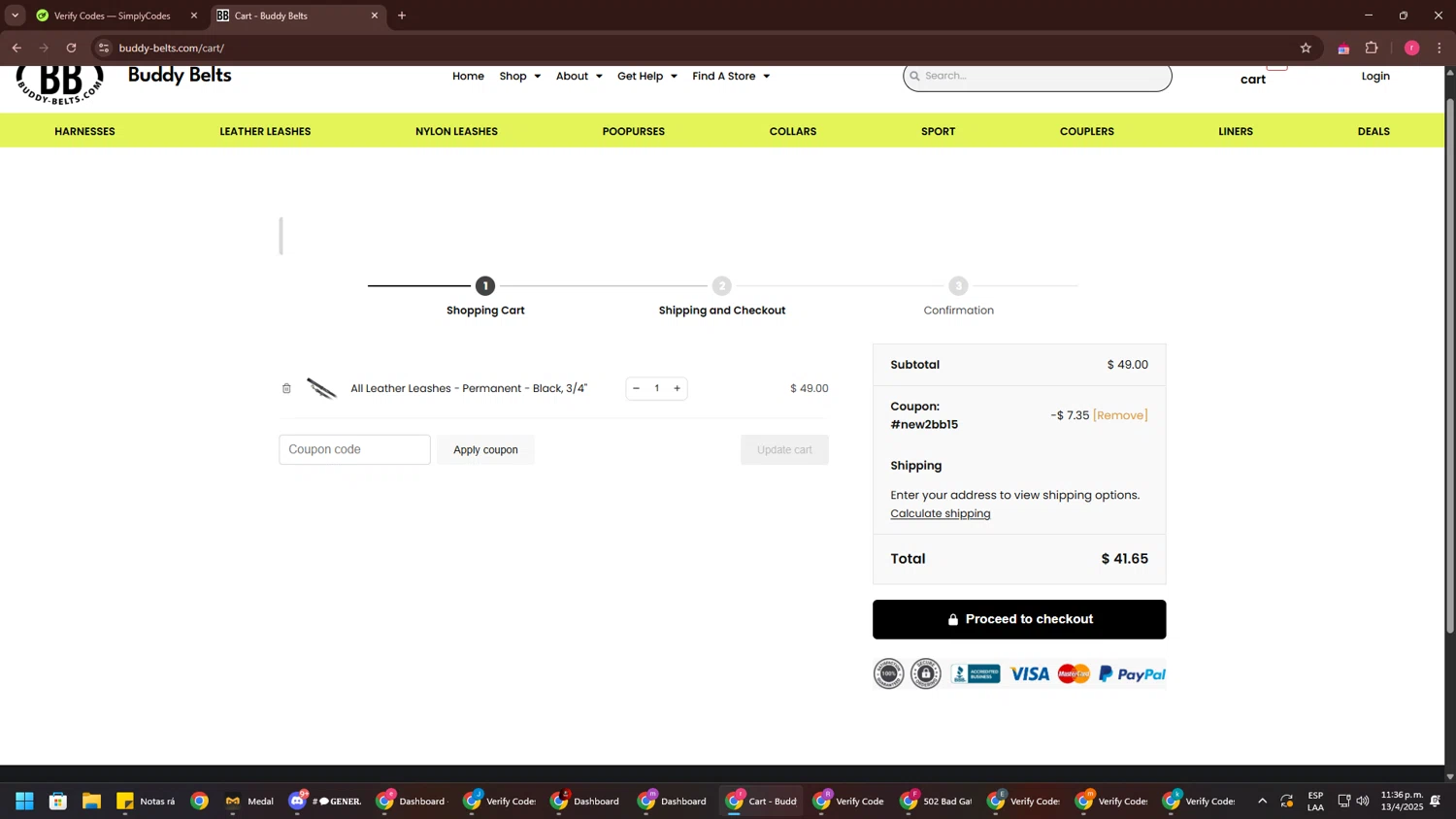Open File Explorer from the taskbar
The height and width of the screenshot is (819, 1456).
click(91, 801)
